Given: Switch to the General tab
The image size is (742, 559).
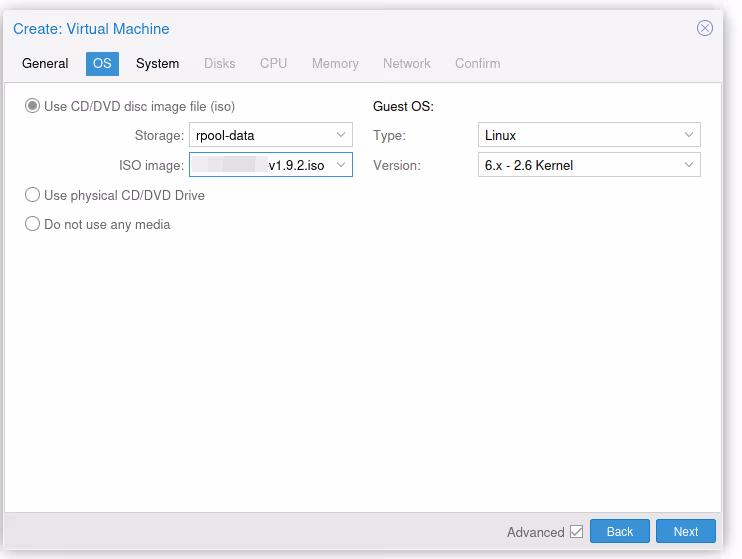Looking at the screenshot, I should (45, 63).
